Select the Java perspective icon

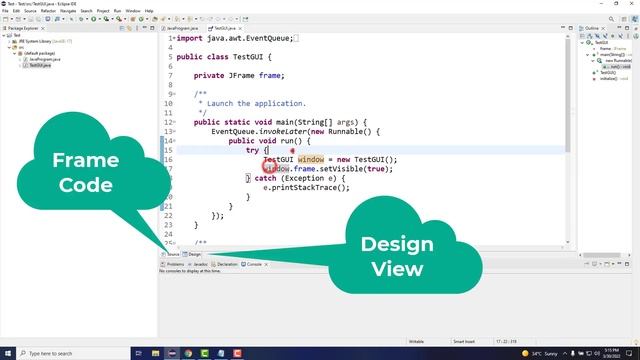pyautogui.click(x=636, y=19)
